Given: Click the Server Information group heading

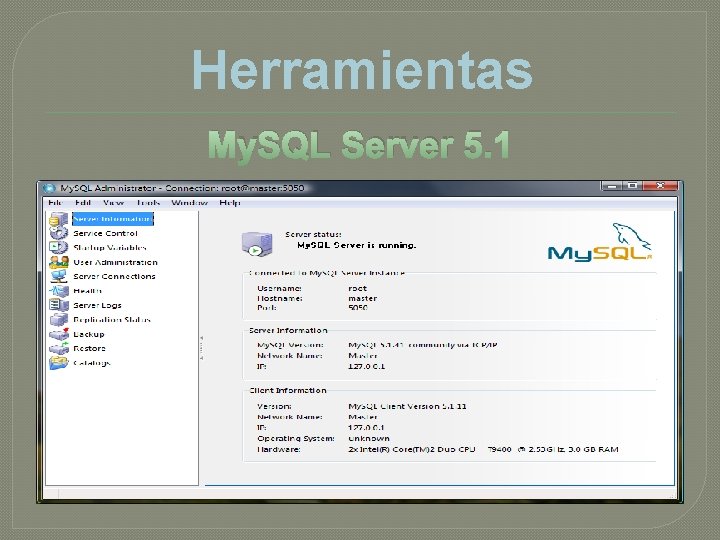Looking at the screenshot, I should point(288,330).
